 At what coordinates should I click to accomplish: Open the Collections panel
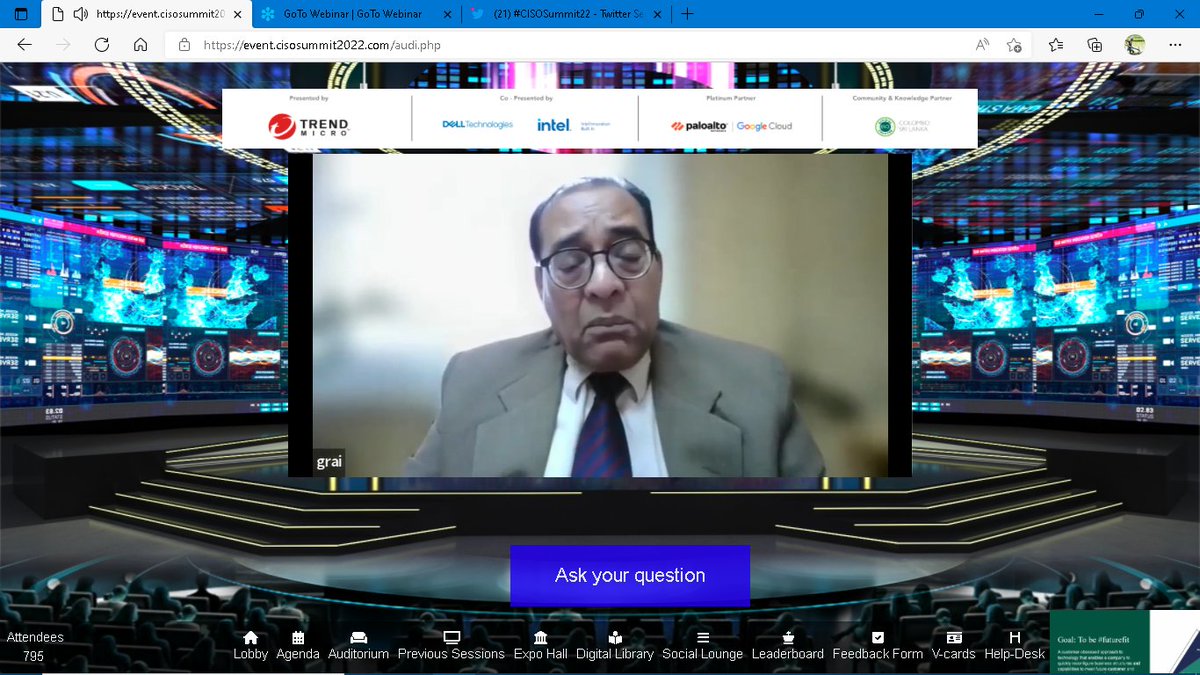[1095, 45]
